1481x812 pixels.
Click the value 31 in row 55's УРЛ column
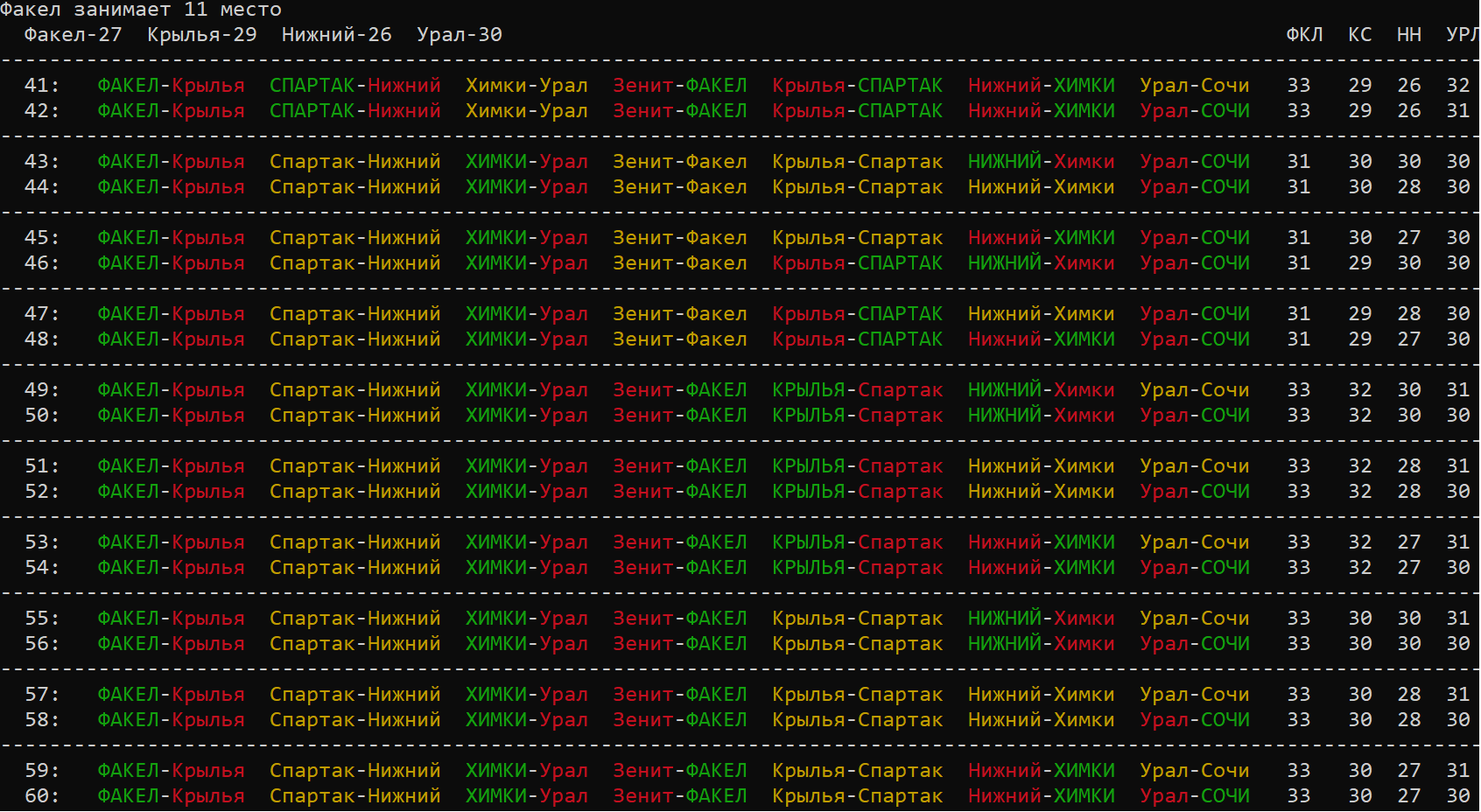(1458, 619)
